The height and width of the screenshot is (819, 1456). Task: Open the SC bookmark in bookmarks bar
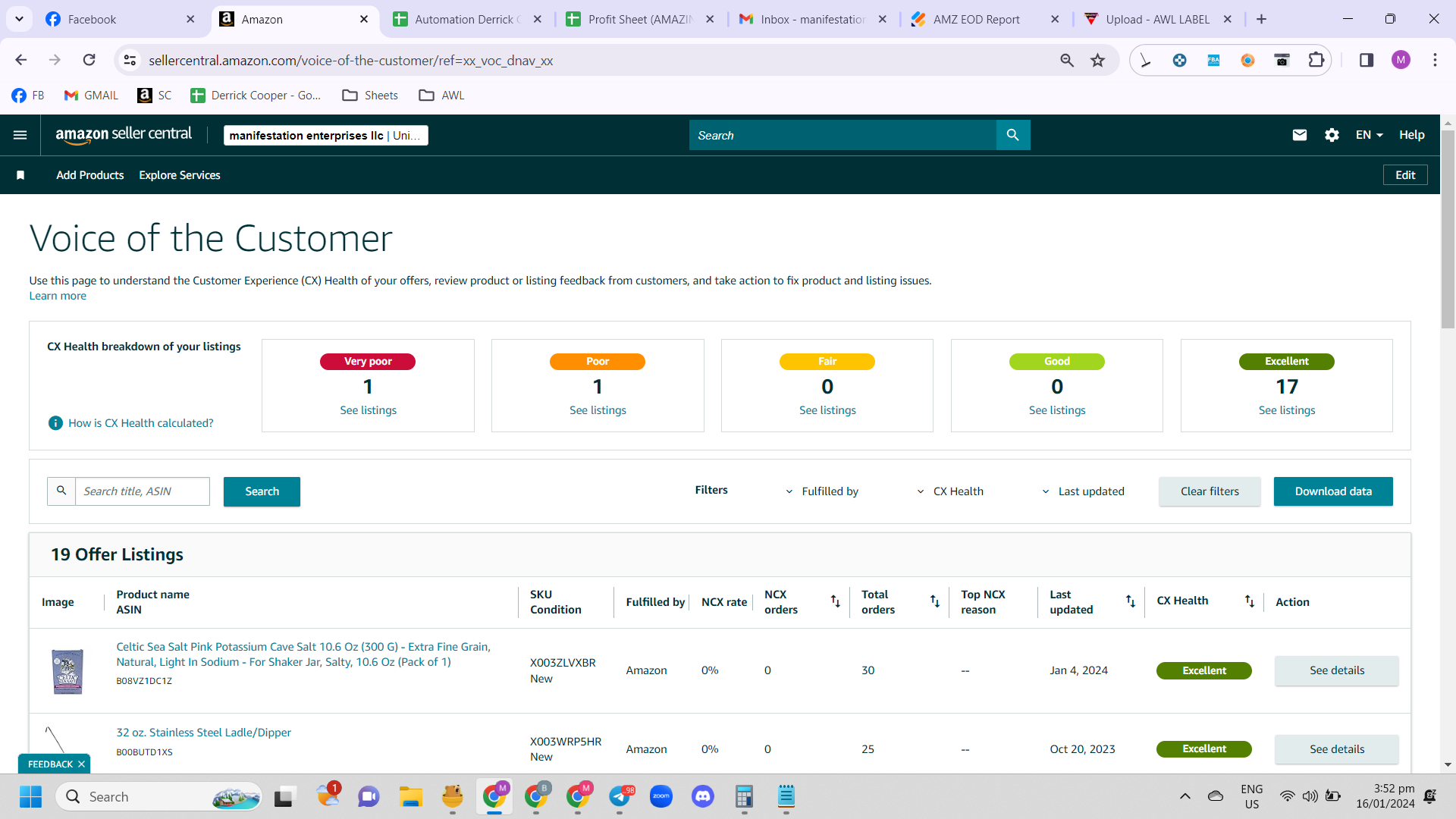click(x=155, y=95)
